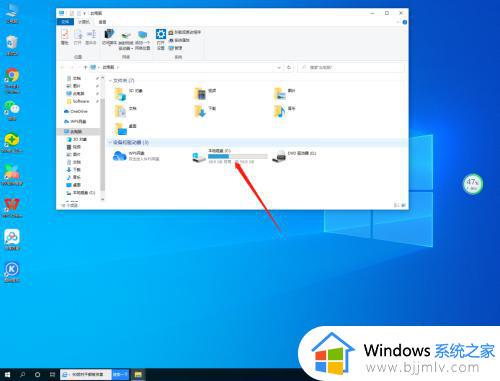Open the Access media ribbon button

(x=109, y=37)
